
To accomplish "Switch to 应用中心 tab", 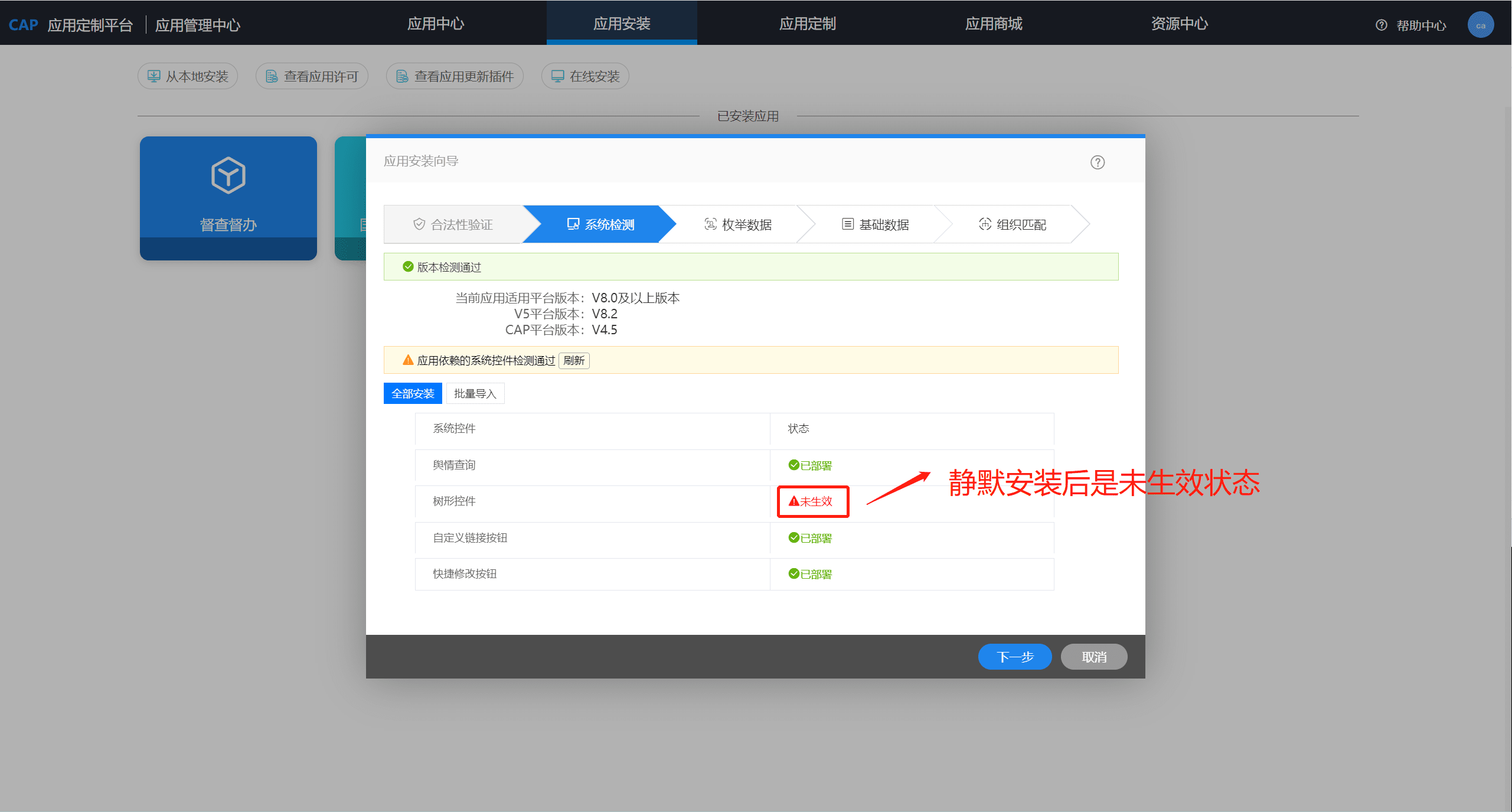I will click(x=436, y=23).
